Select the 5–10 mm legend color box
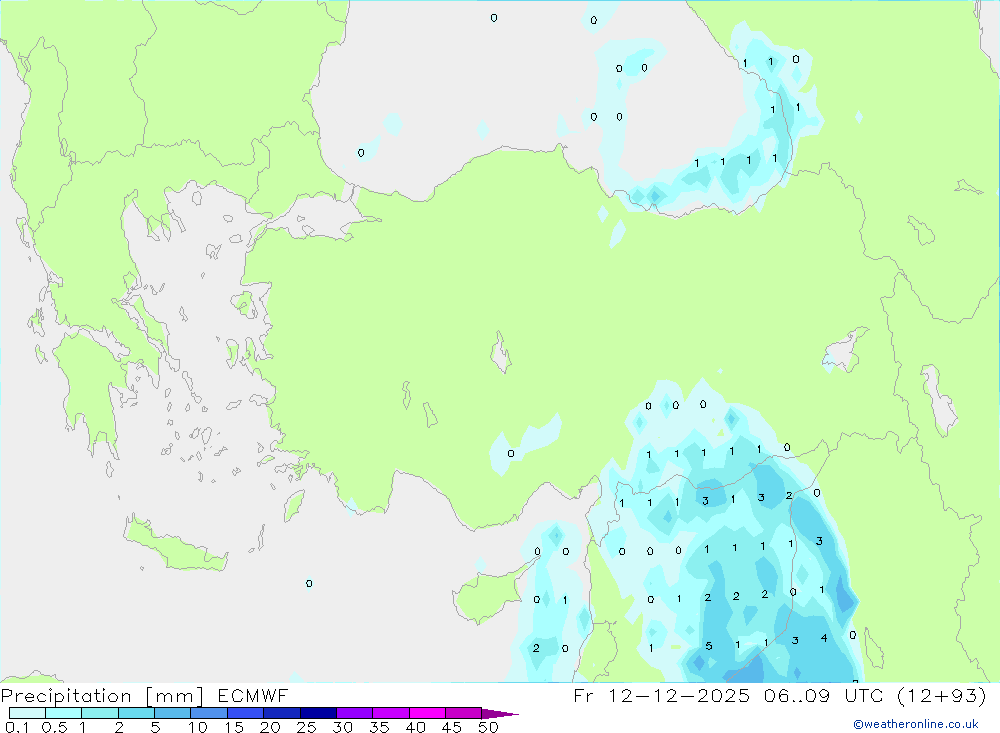Image resolution: width=1000 pixels, height=733 pixels. [173, 713]
